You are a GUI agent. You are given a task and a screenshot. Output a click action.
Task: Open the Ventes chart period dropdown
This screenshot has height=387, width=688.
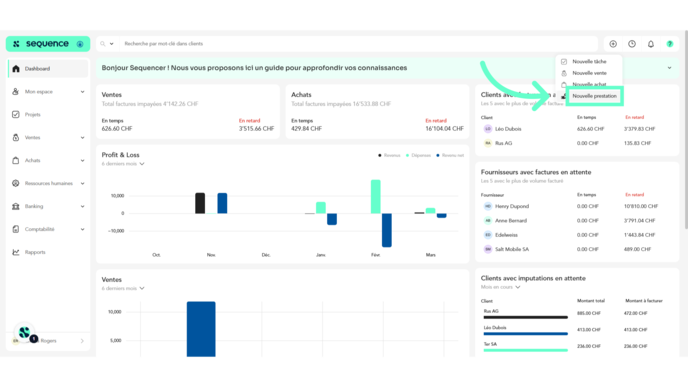[x=123, y=288]
